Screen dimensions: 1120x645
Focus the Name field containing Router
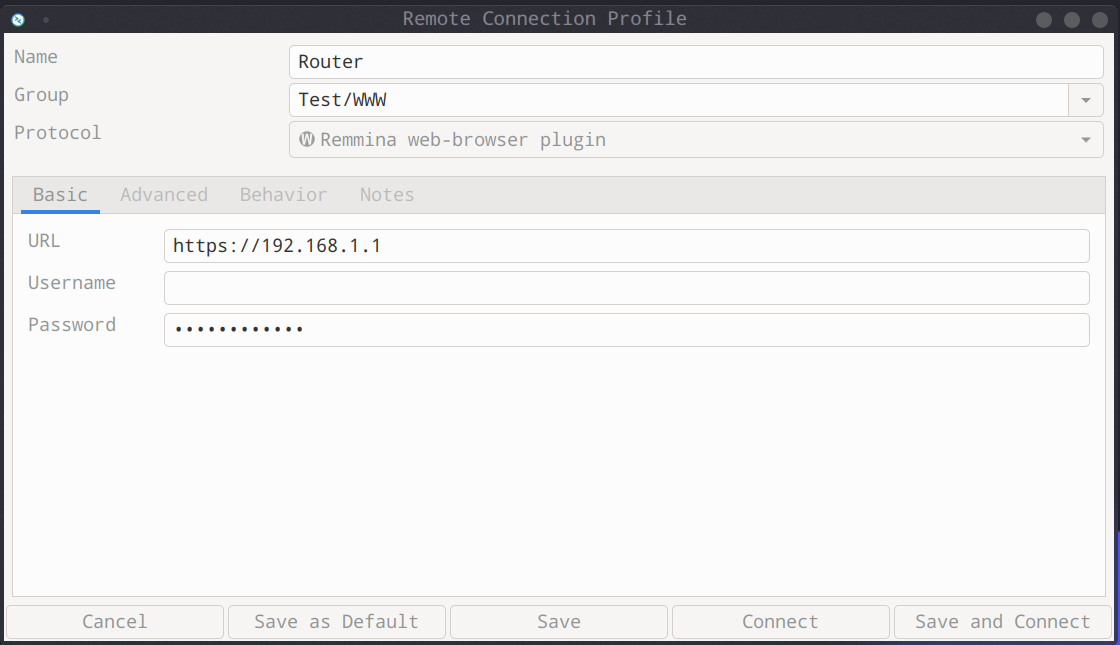695,62
